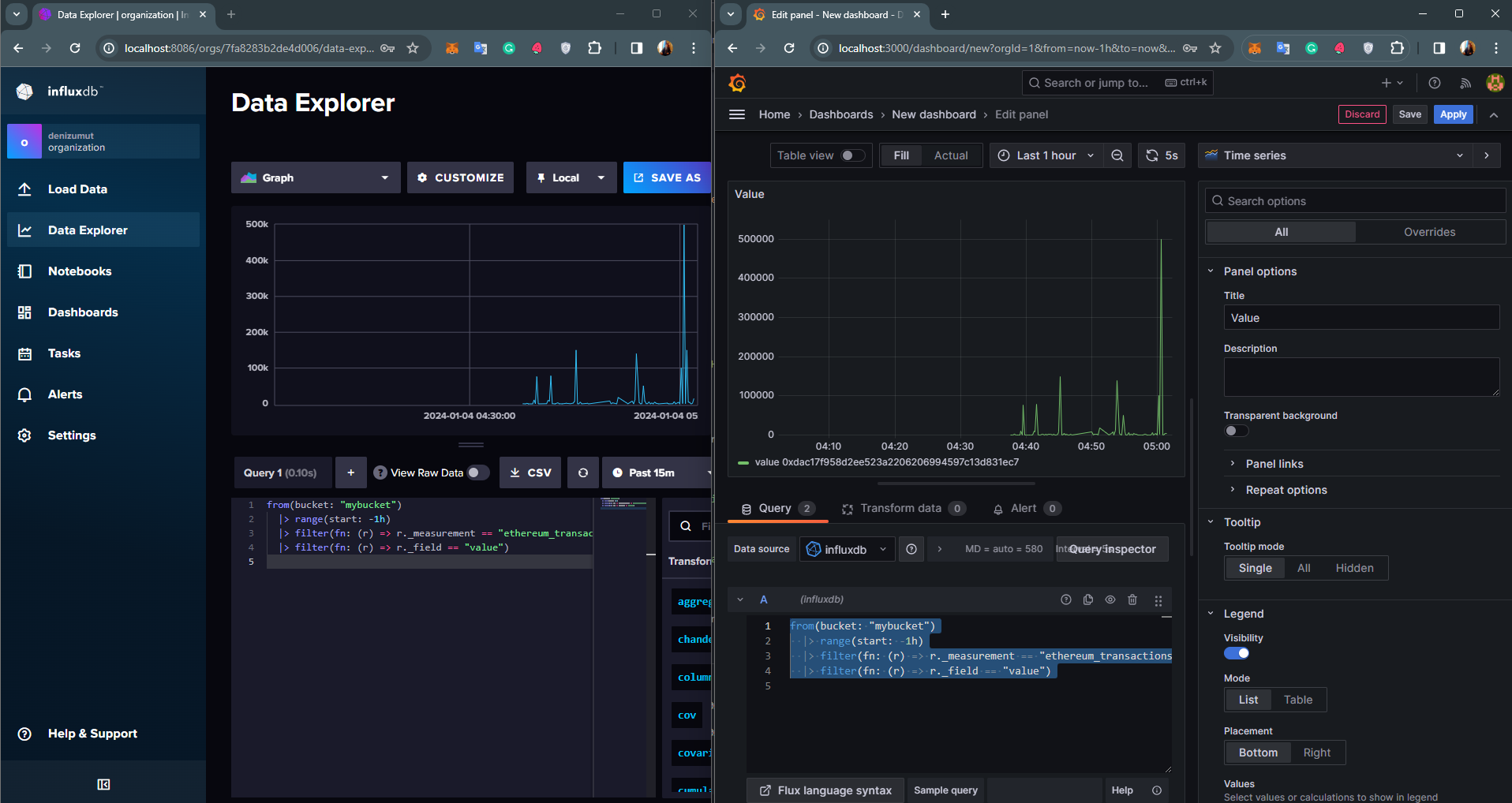Open Alerts in InfluxDB sidebar

click(x=103, y=394)
